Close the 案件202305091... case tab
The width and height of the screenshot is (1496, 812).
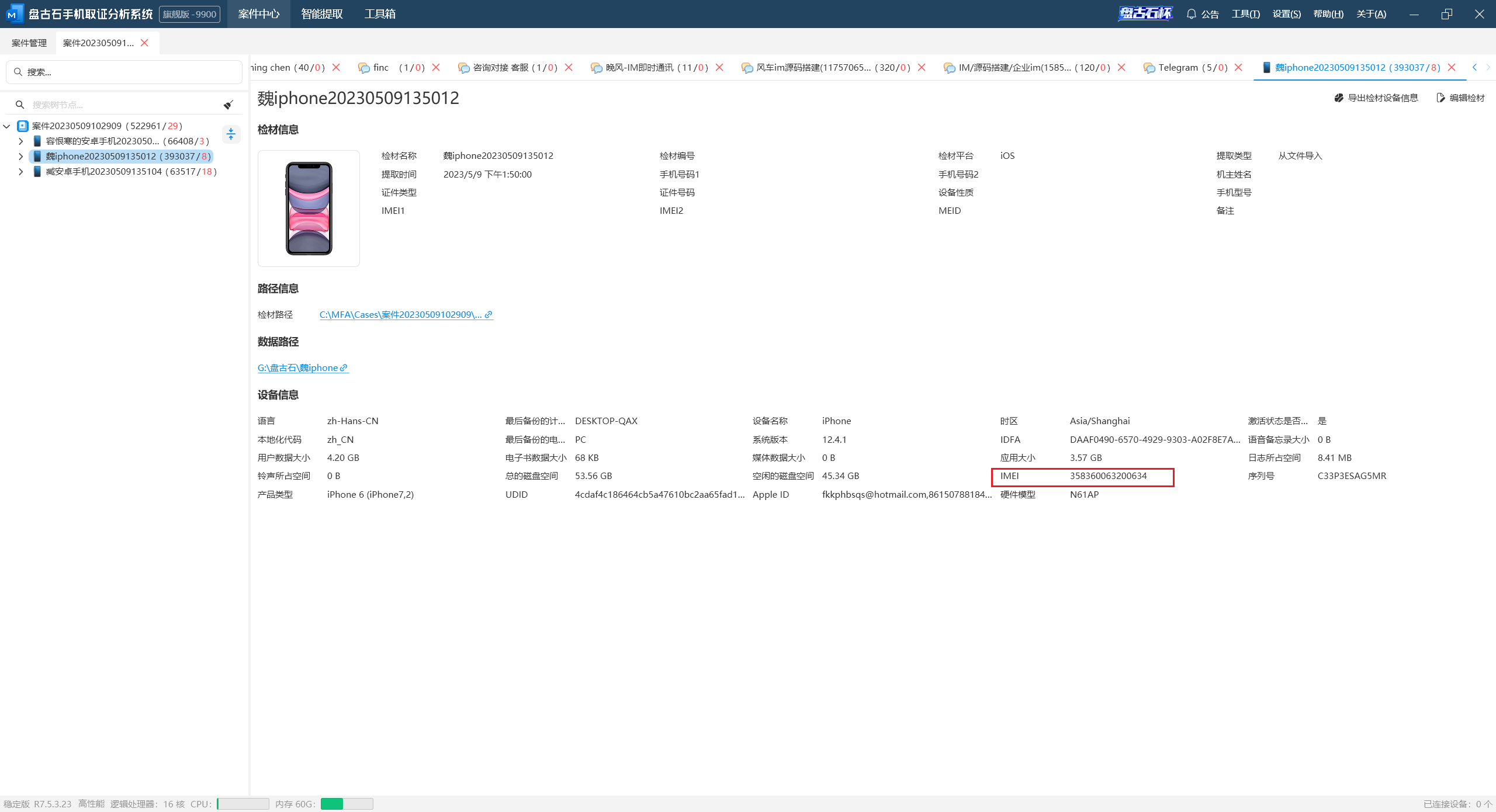tap(144, 43)
